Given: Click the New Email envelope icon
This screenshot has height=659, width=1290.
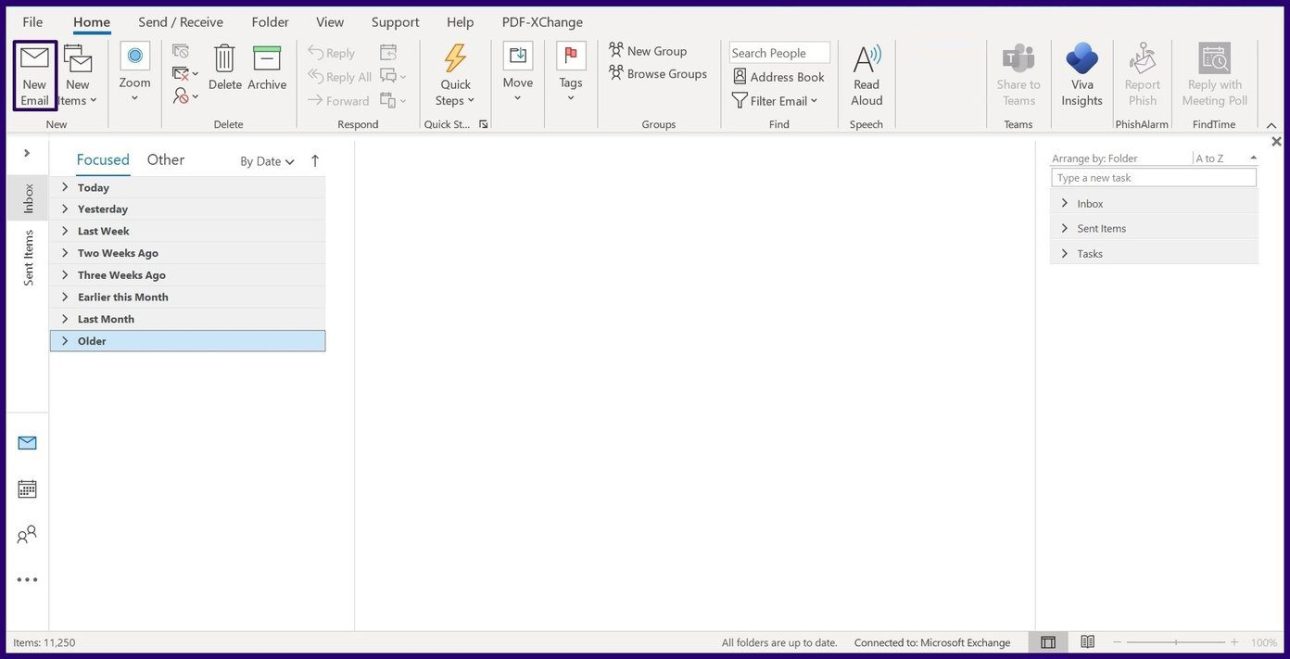Looking at the screenshot, I should (x=34, y=59).
